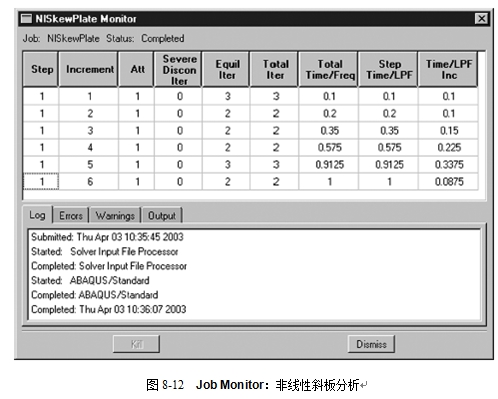Click the Completed ABAQUS/Standard log line
The image size is (498, 399).
pyautogui.click(x=94, y=295)
